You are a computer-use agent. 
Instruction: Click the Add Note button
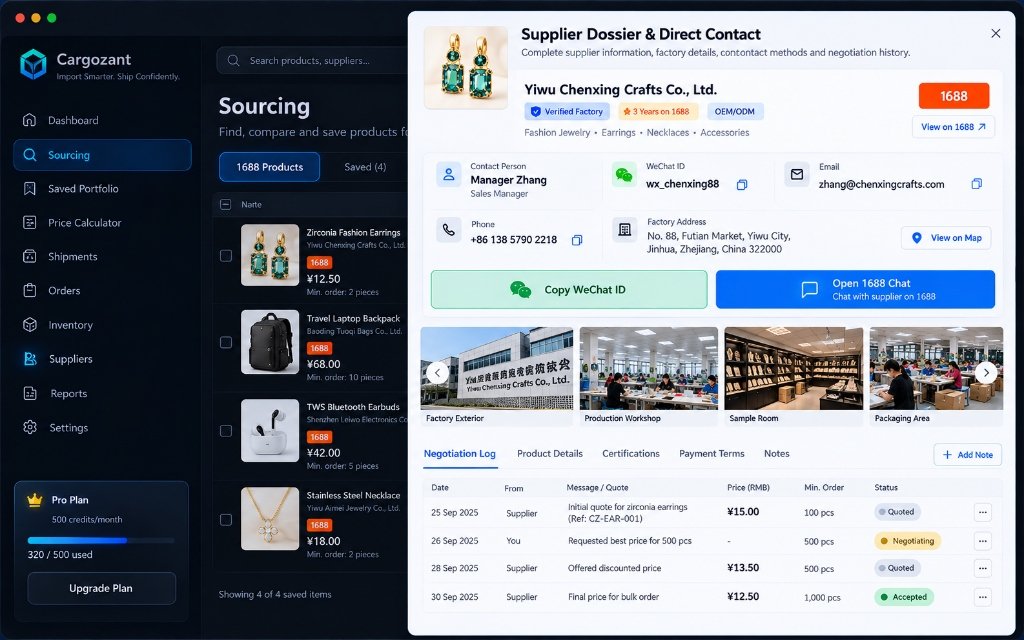point(968,455)
